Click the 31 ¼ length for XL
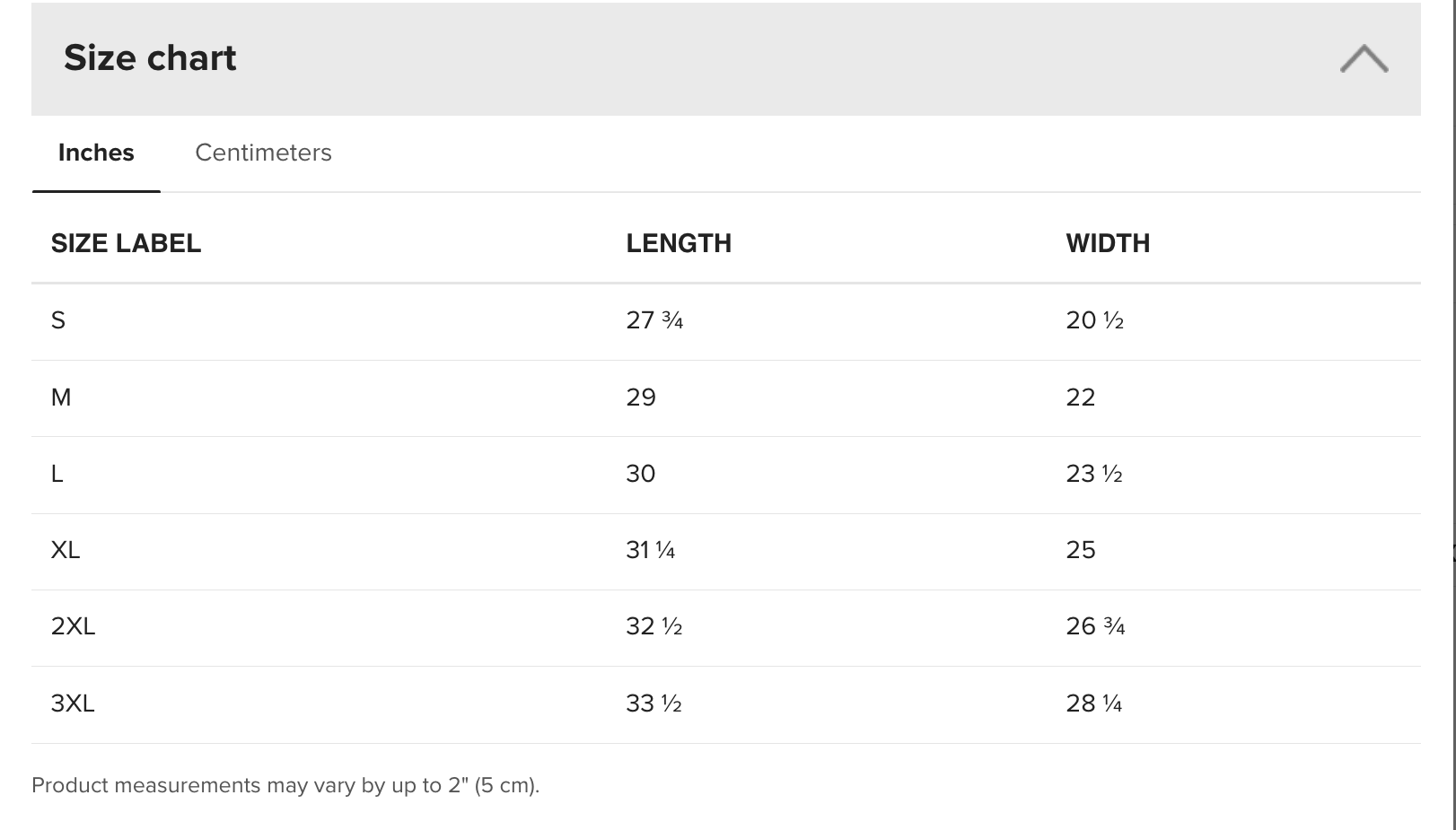Screen dimensions: 1456x830 (x=650, y=550)
